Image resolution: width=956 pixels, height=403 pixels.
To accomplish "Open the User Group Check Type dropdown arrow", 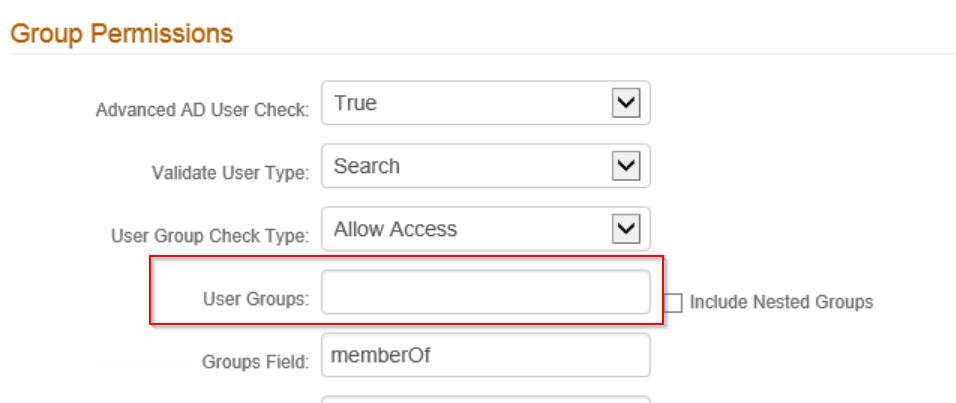I will [626, 229].
